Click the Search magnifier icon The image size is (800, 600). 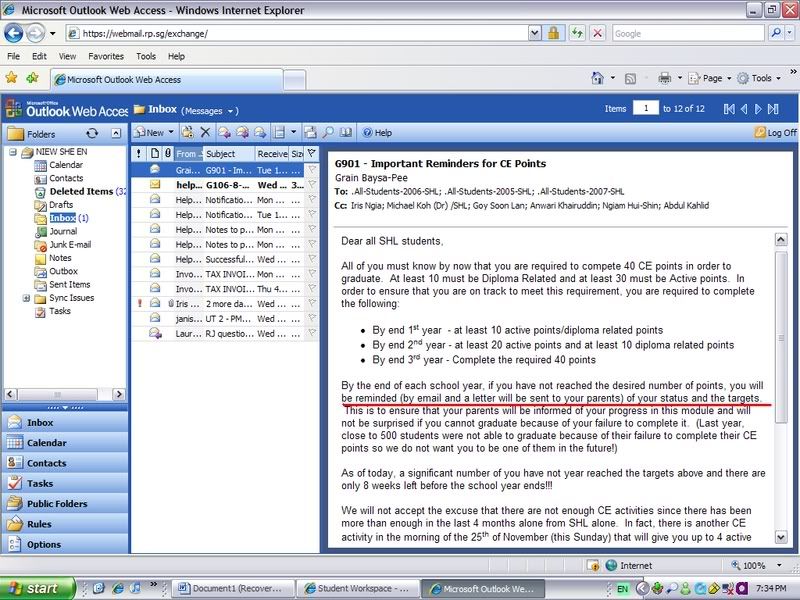328,132
